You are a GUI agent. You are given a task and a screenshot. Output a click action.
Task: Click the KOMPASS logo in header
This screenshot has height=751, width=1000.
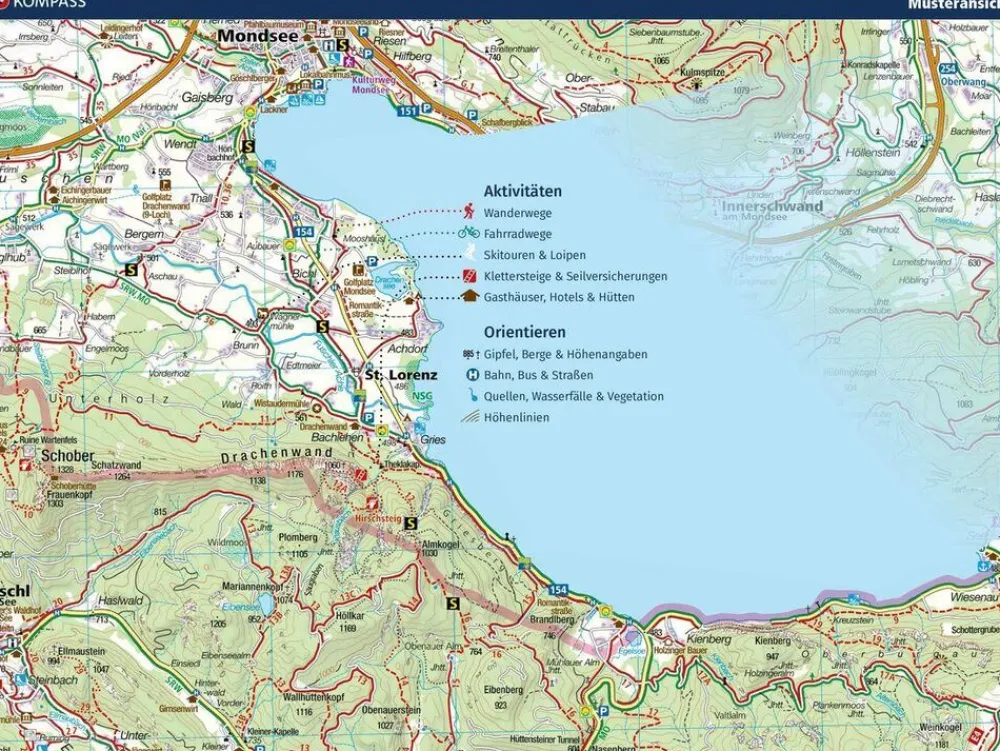[44, 4]
